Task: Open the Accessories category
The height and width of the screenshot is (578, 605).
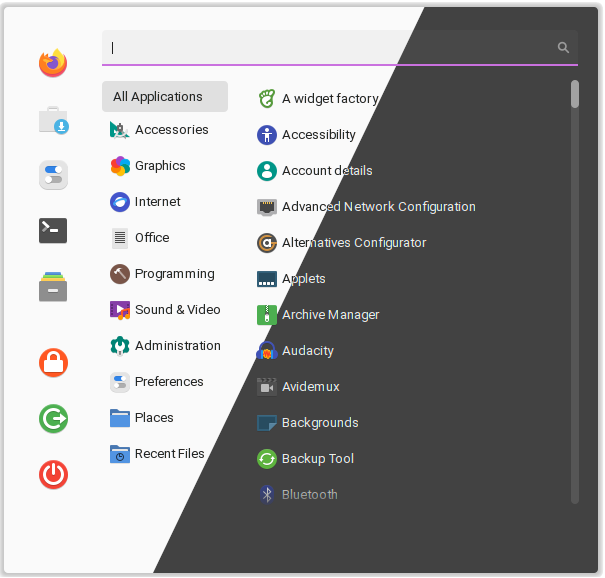Action: pos(165,130)
